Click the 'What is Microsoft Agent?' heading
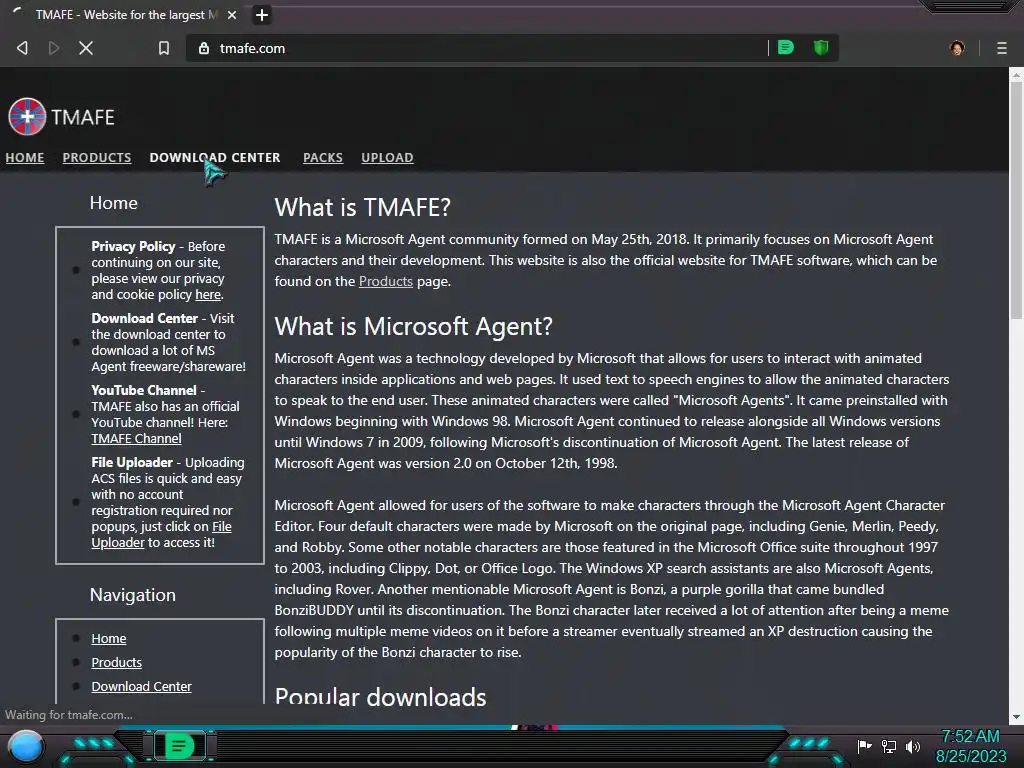1024x768 pixels. pyautogui.click(x=413, y=327)
